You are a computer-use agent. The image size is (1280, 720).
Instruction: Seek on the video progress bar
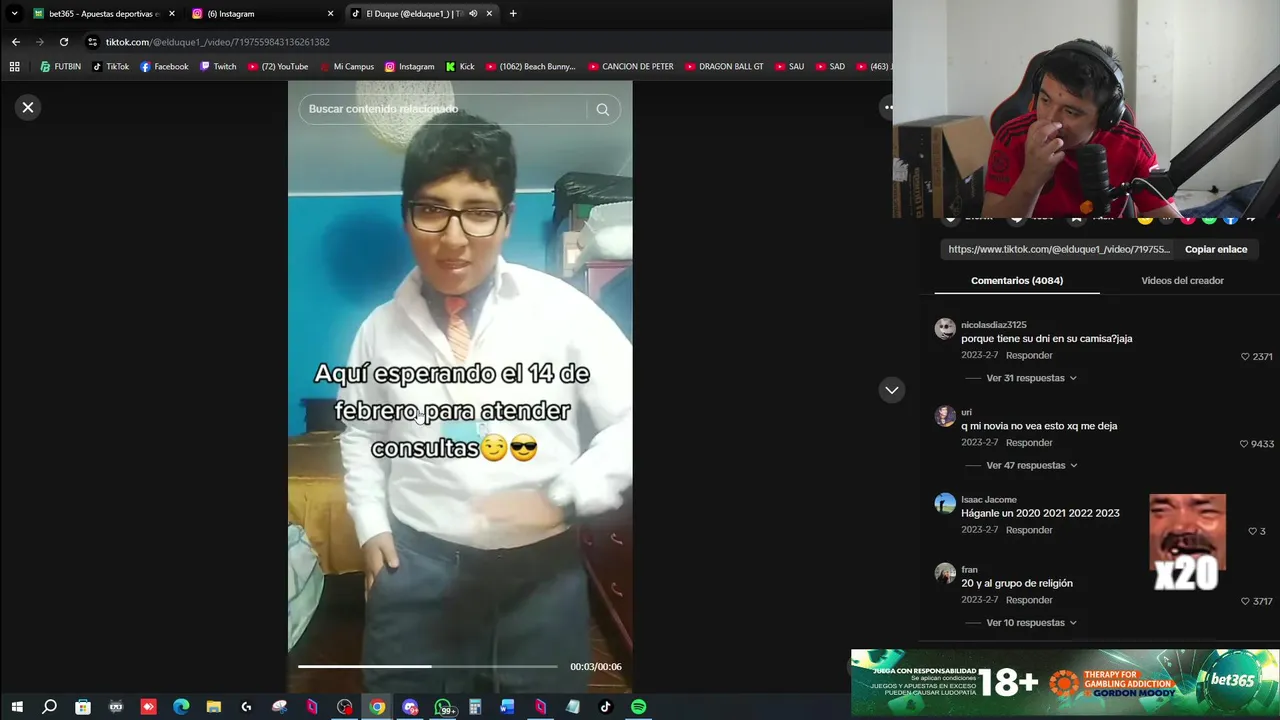click(x=427, y=666)
